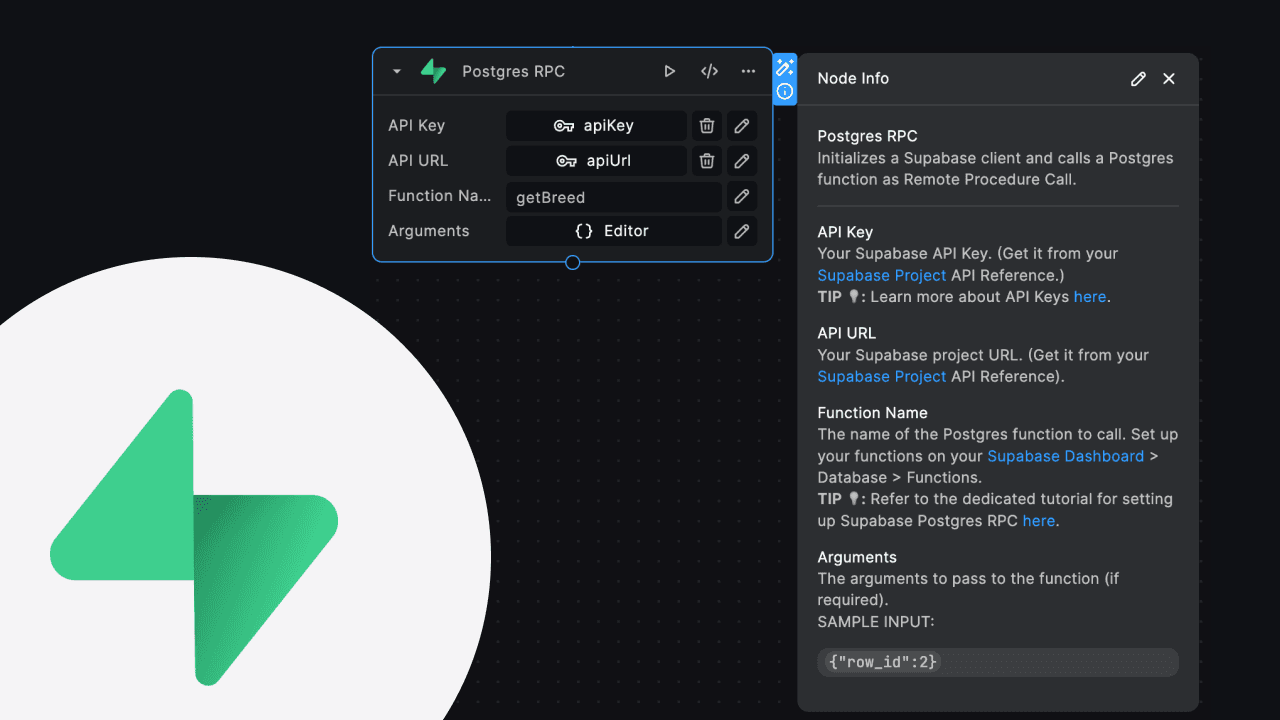Delete the apiKey credential with the trash icon
The width and height of the screenshot is (1280, 720).
pyautogui.click(x=706, y=125)
